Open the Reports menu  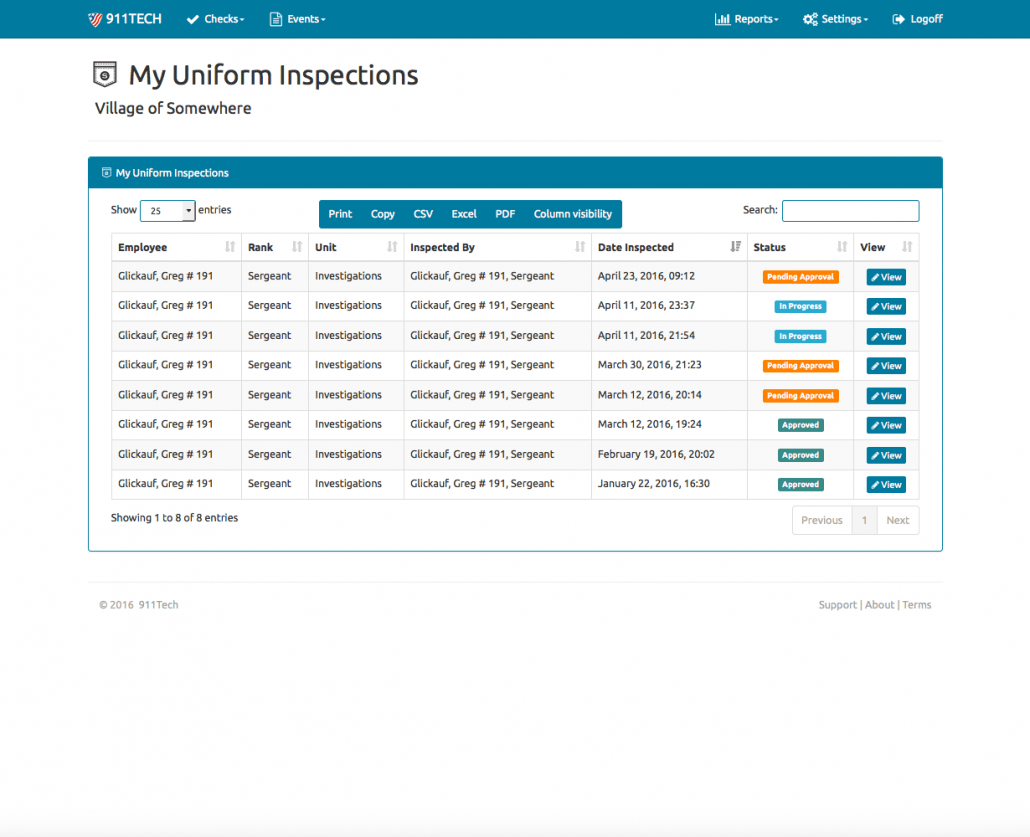click(747, 18)
